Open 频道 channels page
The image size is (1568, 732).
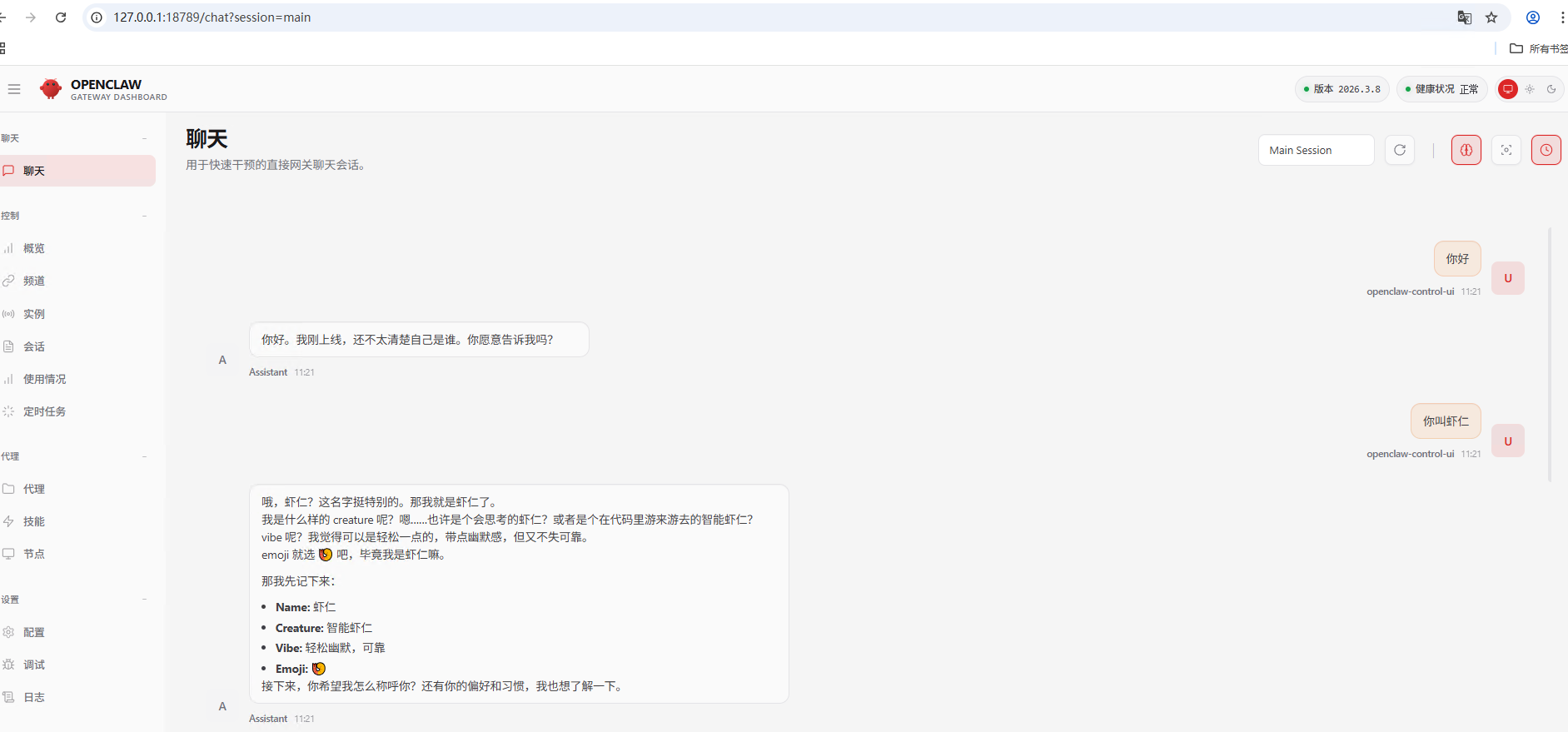pos(77,281)
